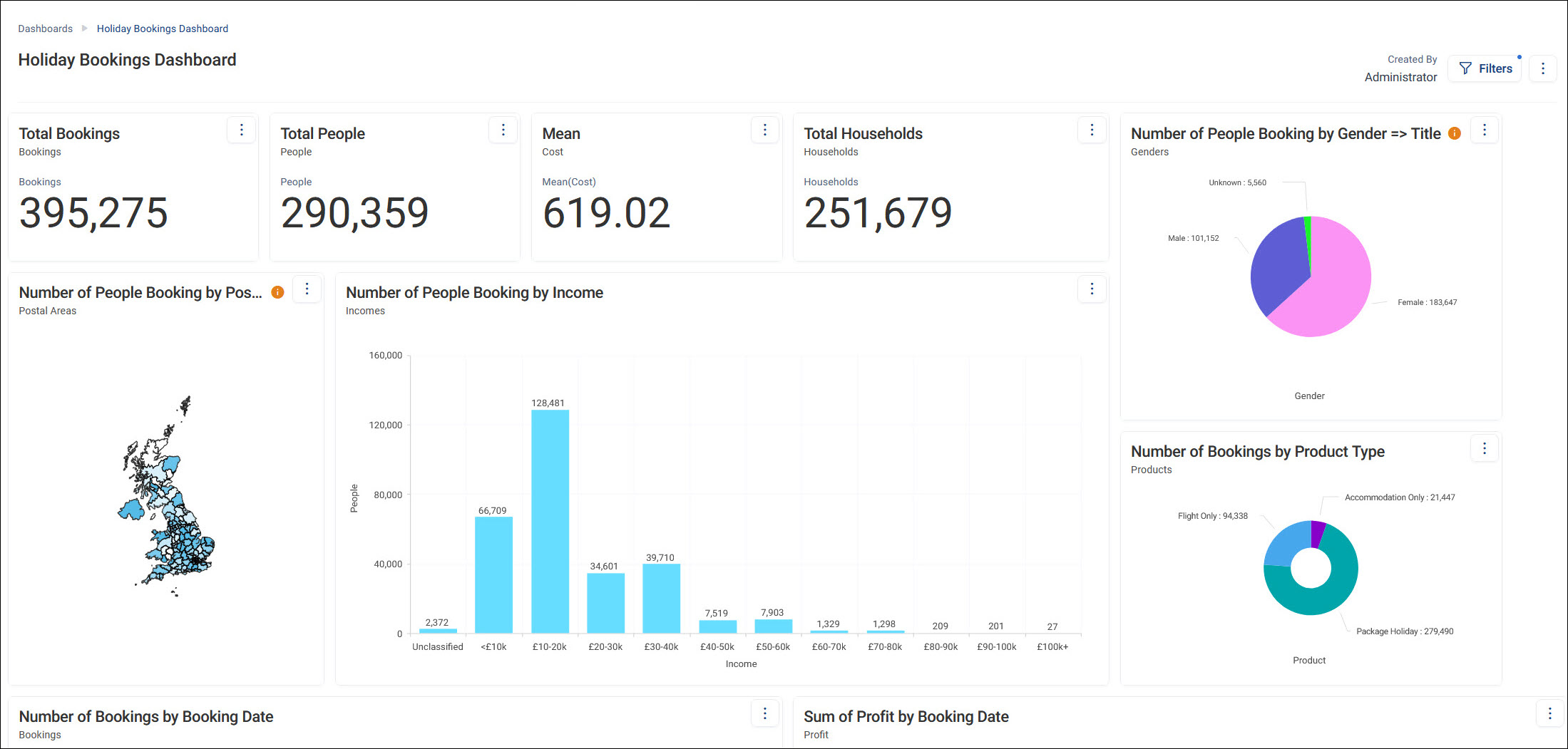Image resolution: width=1568 pixels, height=749 pixels.
Task: Open the Total Households tile options menu
Action: click(x=1092, y=130)
